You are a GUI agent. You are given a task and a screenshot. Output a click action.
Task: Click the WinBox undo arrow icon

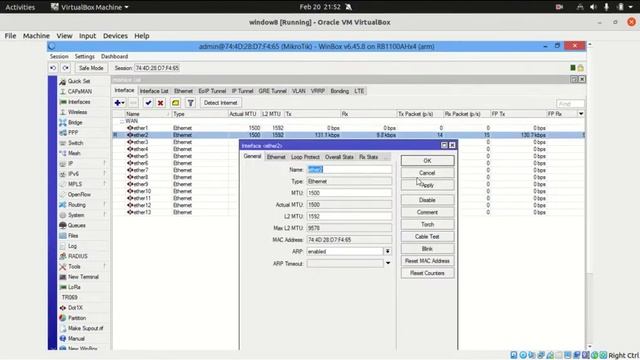click(x=53, y=68)
